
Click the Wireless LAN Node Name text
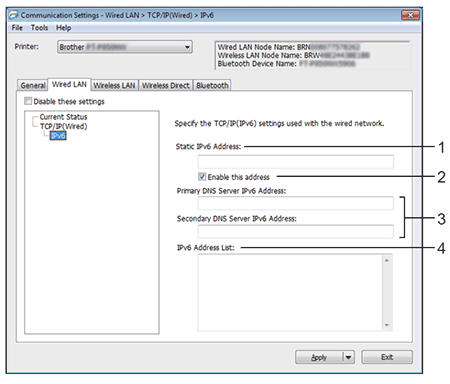point(293,55)
